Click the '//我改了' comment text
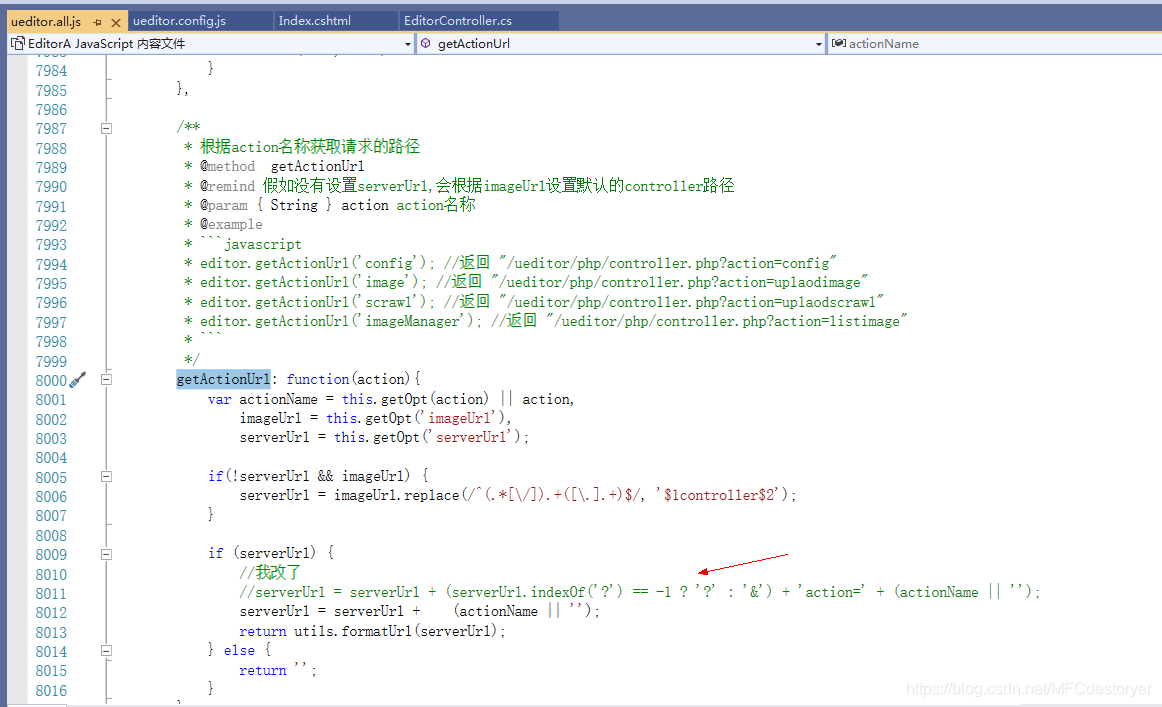Viewport: 1162px width, 707px height. (270, 572)
